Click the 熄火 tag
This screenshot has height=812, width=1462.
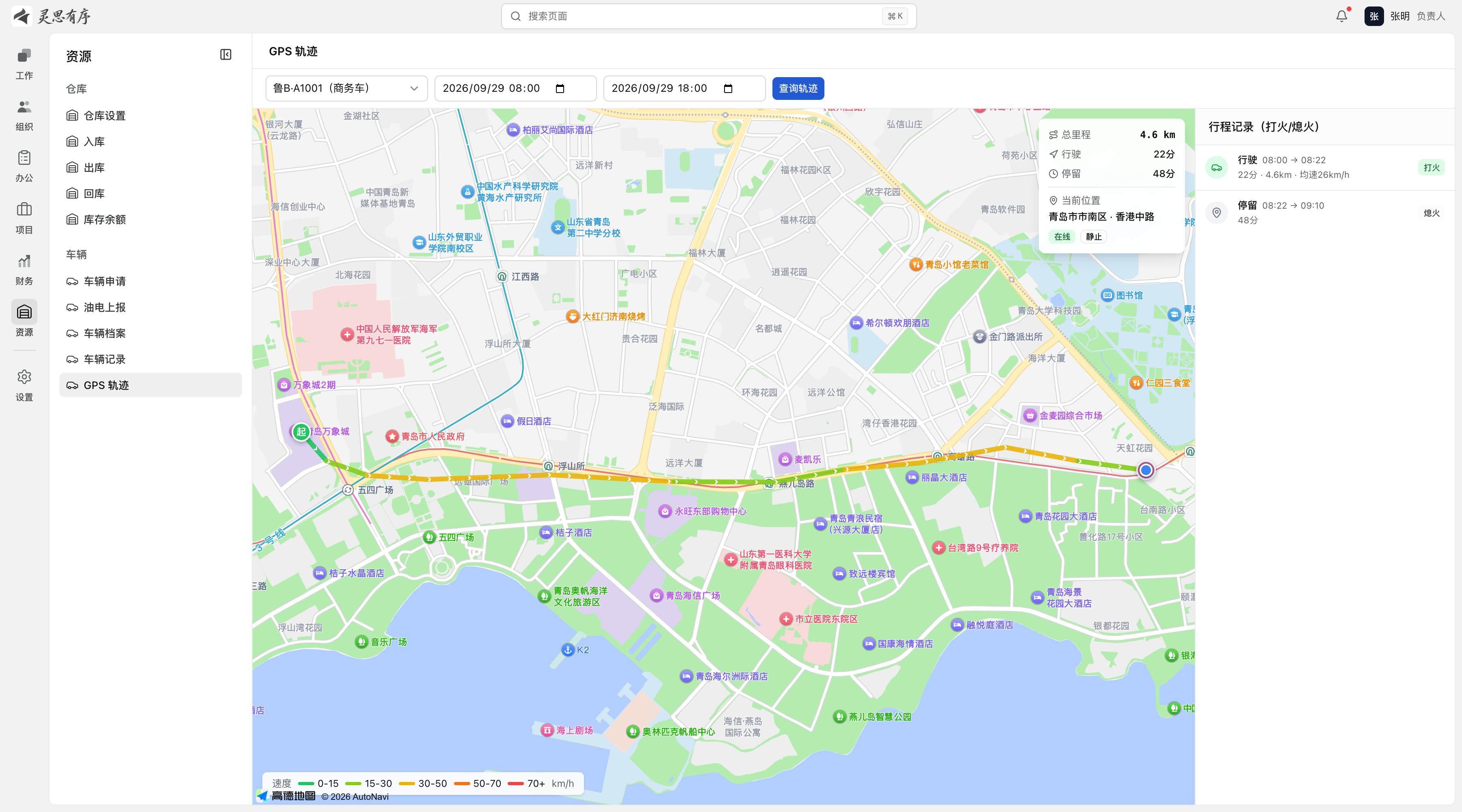click(x=1431, y=214)
